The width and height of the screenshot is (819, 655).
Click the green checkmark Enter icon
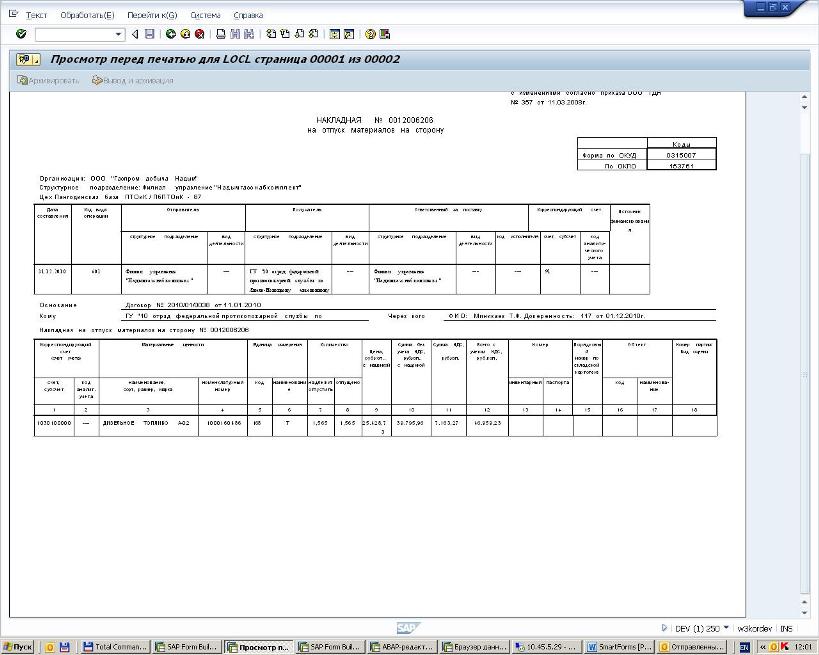tap(21, 34)
